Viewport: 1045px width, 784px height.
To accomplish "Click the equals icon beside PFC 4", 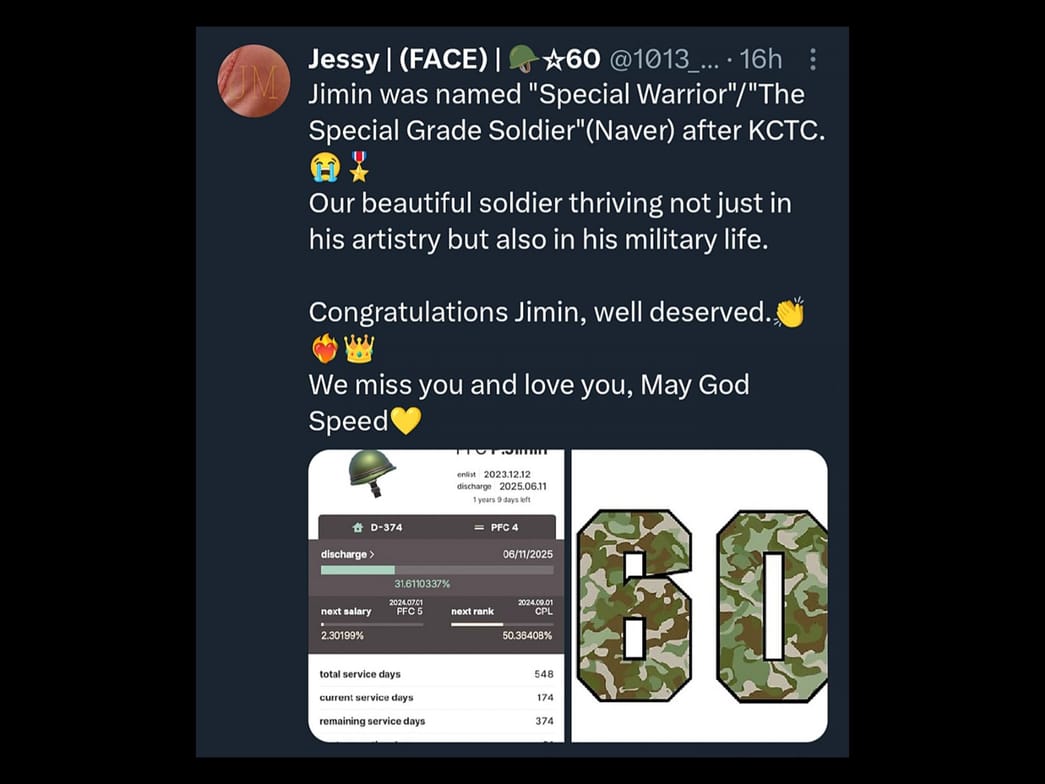I will 479,527.
